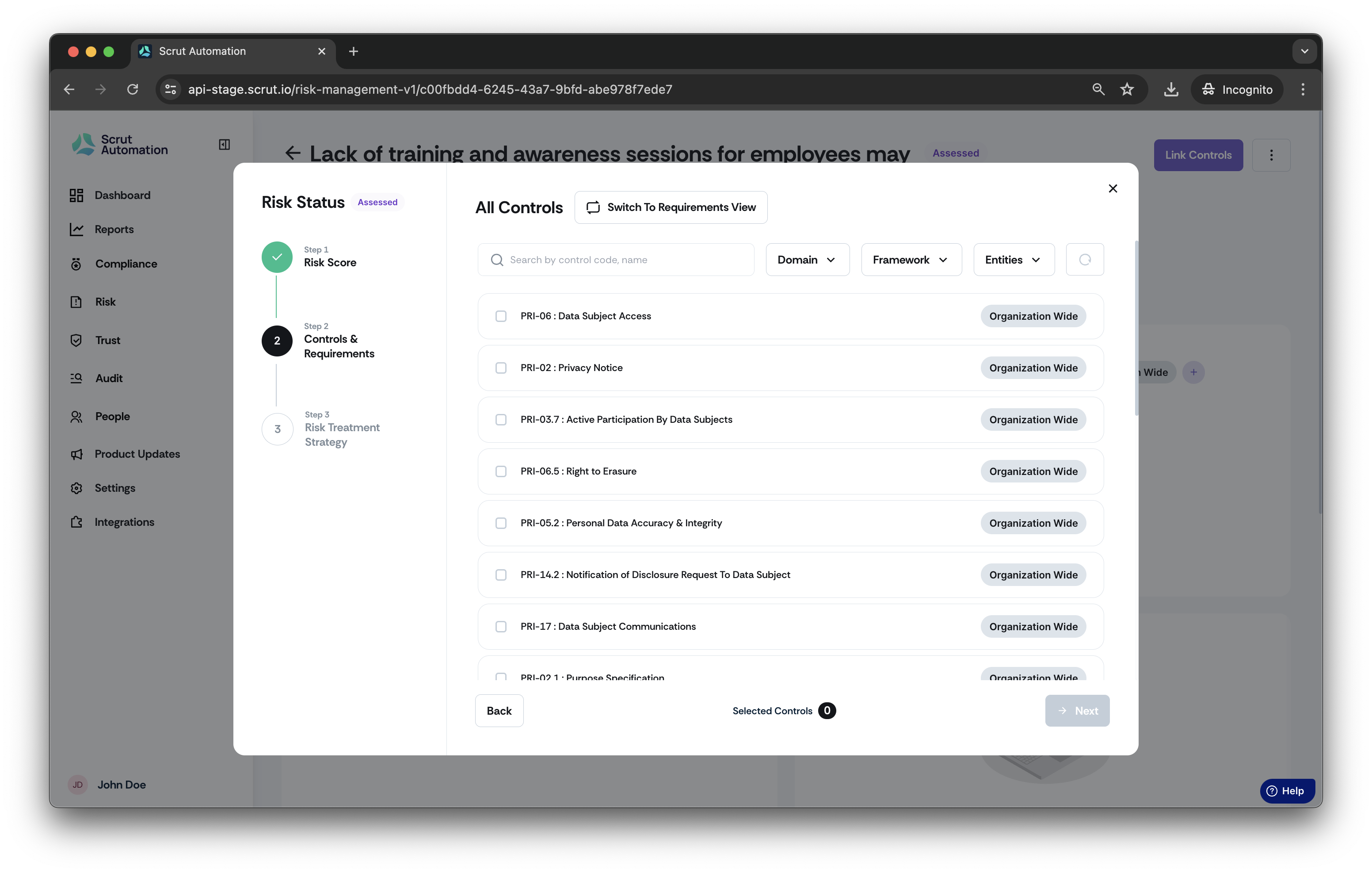
Task: Click the Switch To Requirements View button
Action: point(671,207)
